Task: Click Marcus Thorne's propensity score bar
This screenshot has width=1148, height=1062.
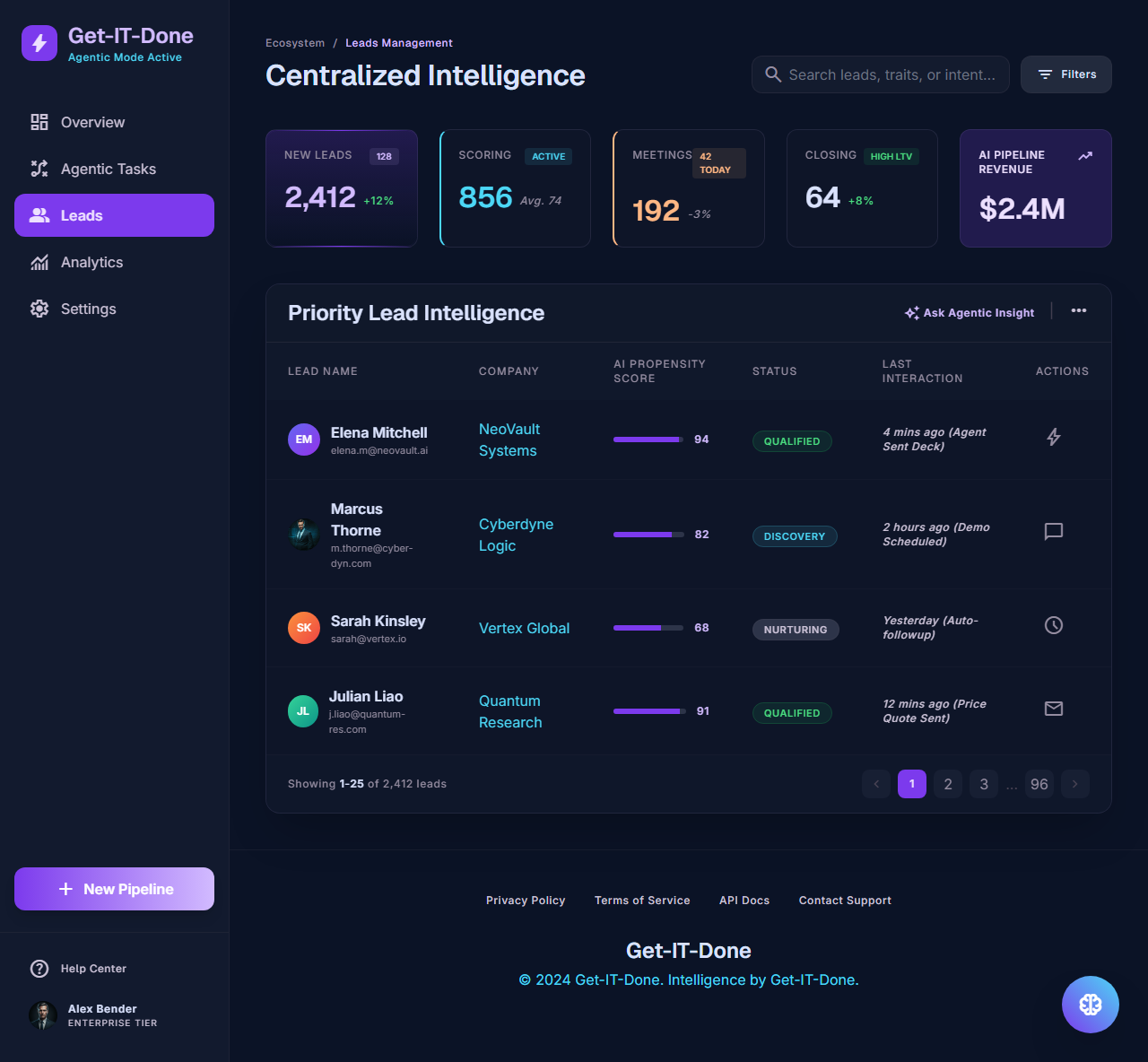Action: (x=648, y=535)
